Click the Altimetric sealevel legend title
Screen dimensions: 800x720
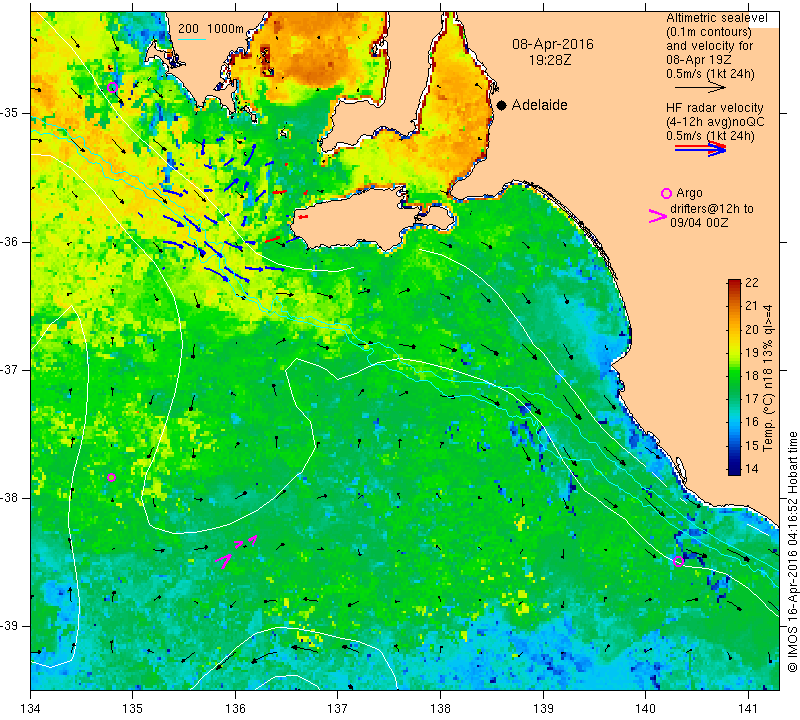[x=716, y=18]
